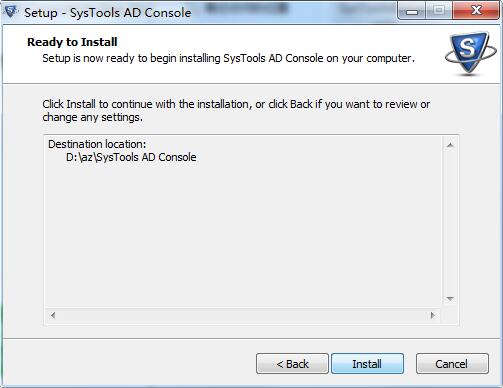Click the window title Setup - SysTools AD Console
This screenshot has width=503, height=388.
107,13
